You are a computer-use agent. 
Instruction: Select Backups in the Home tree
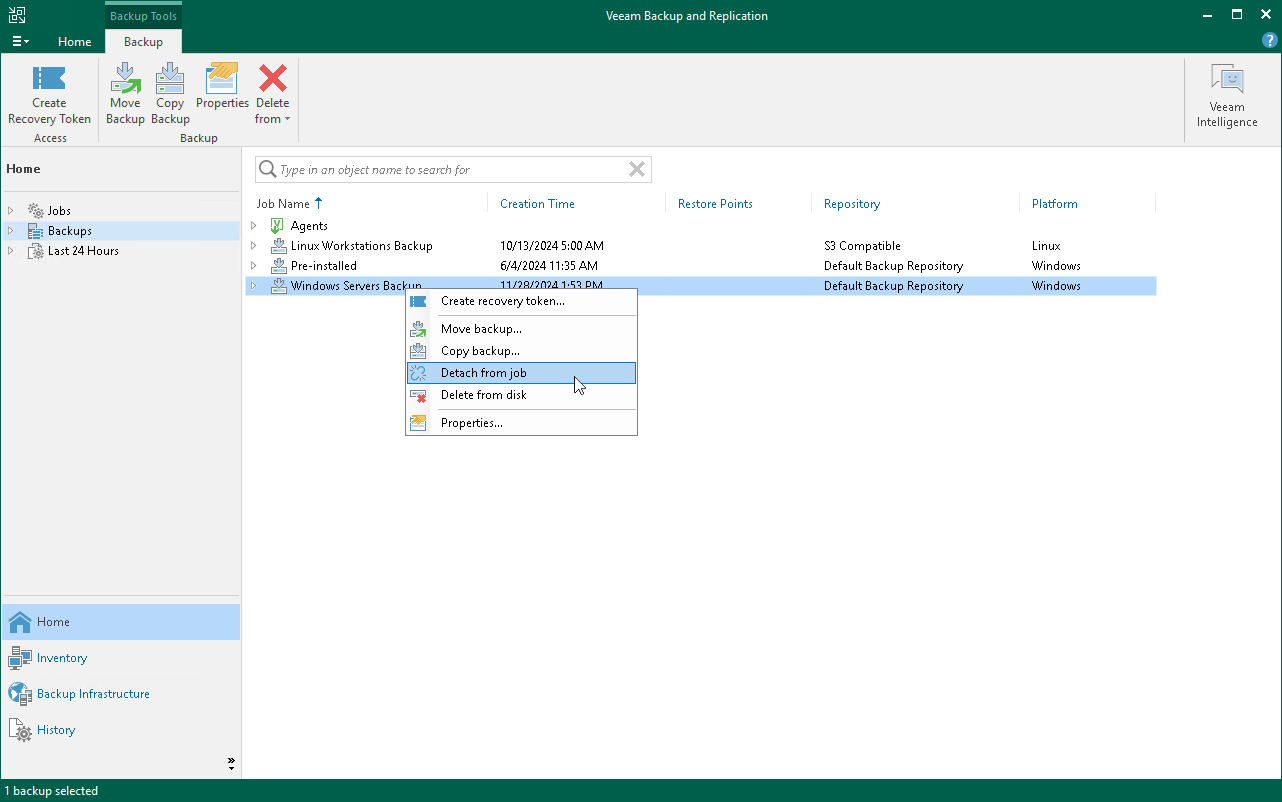pos(70,231)
